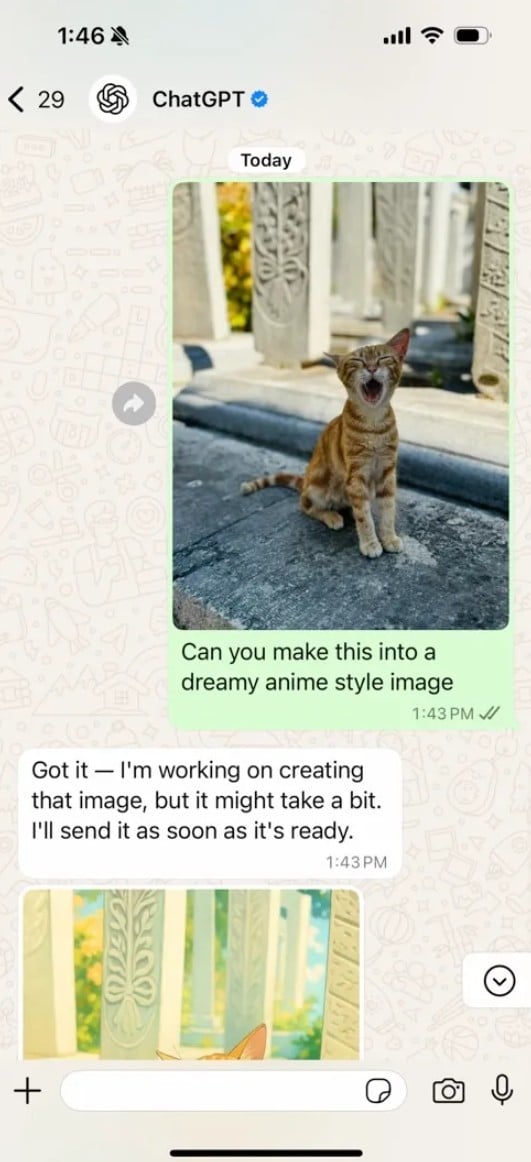
Task: Jump to latest with down chevron button
Action: [x=498, y=980]
